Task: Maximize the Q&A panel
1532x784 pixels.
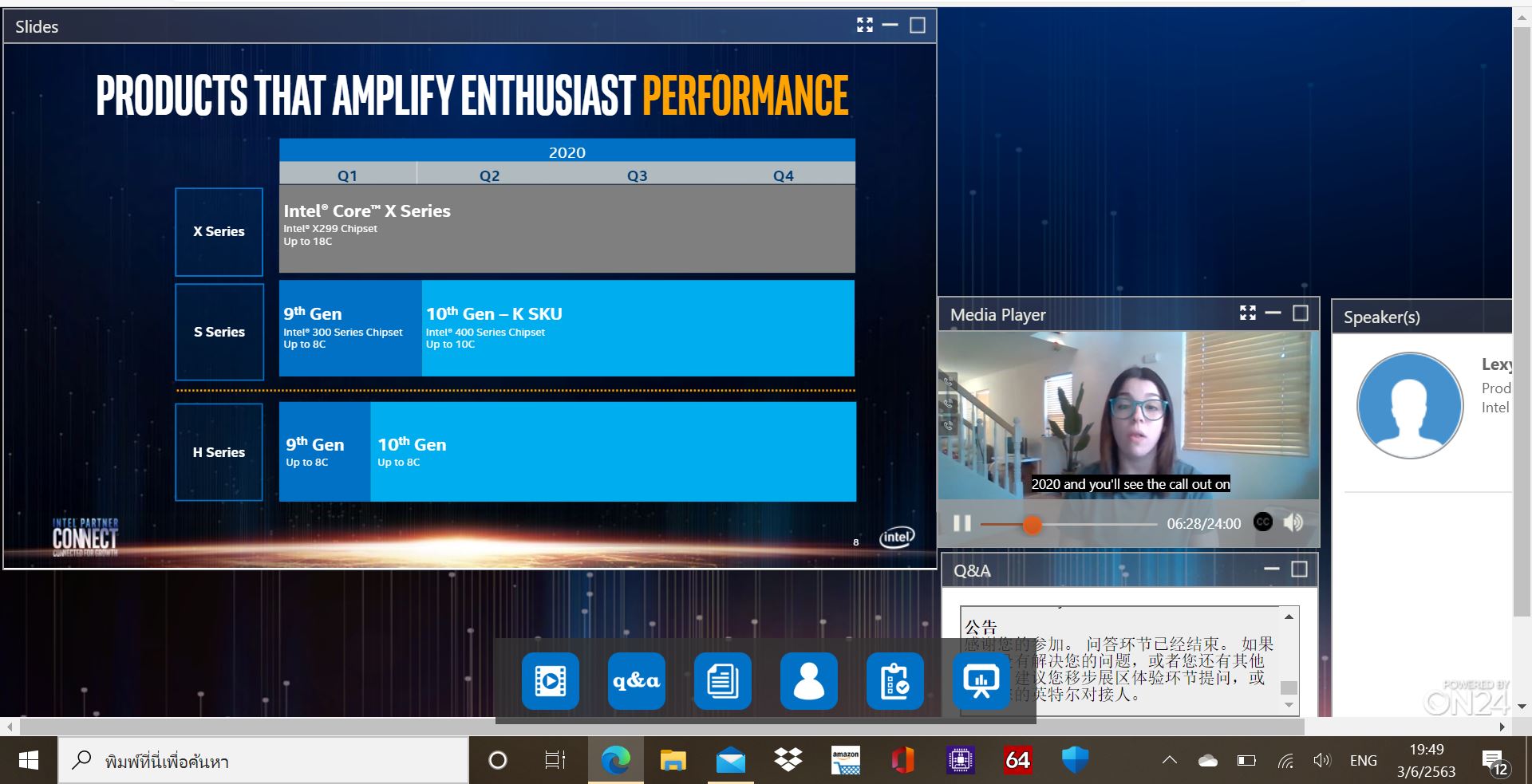Action: (1299, 569)
